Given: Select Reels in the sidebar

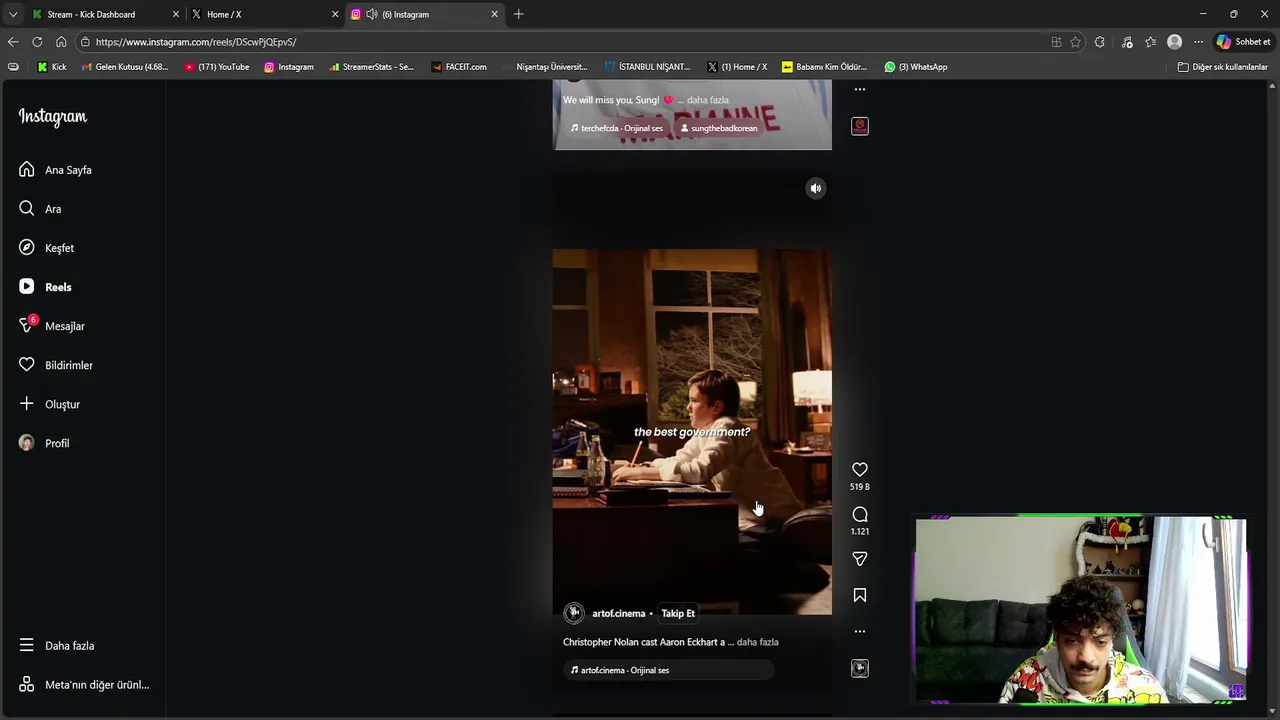Looking at the screenshot, I should click(45, 287).
